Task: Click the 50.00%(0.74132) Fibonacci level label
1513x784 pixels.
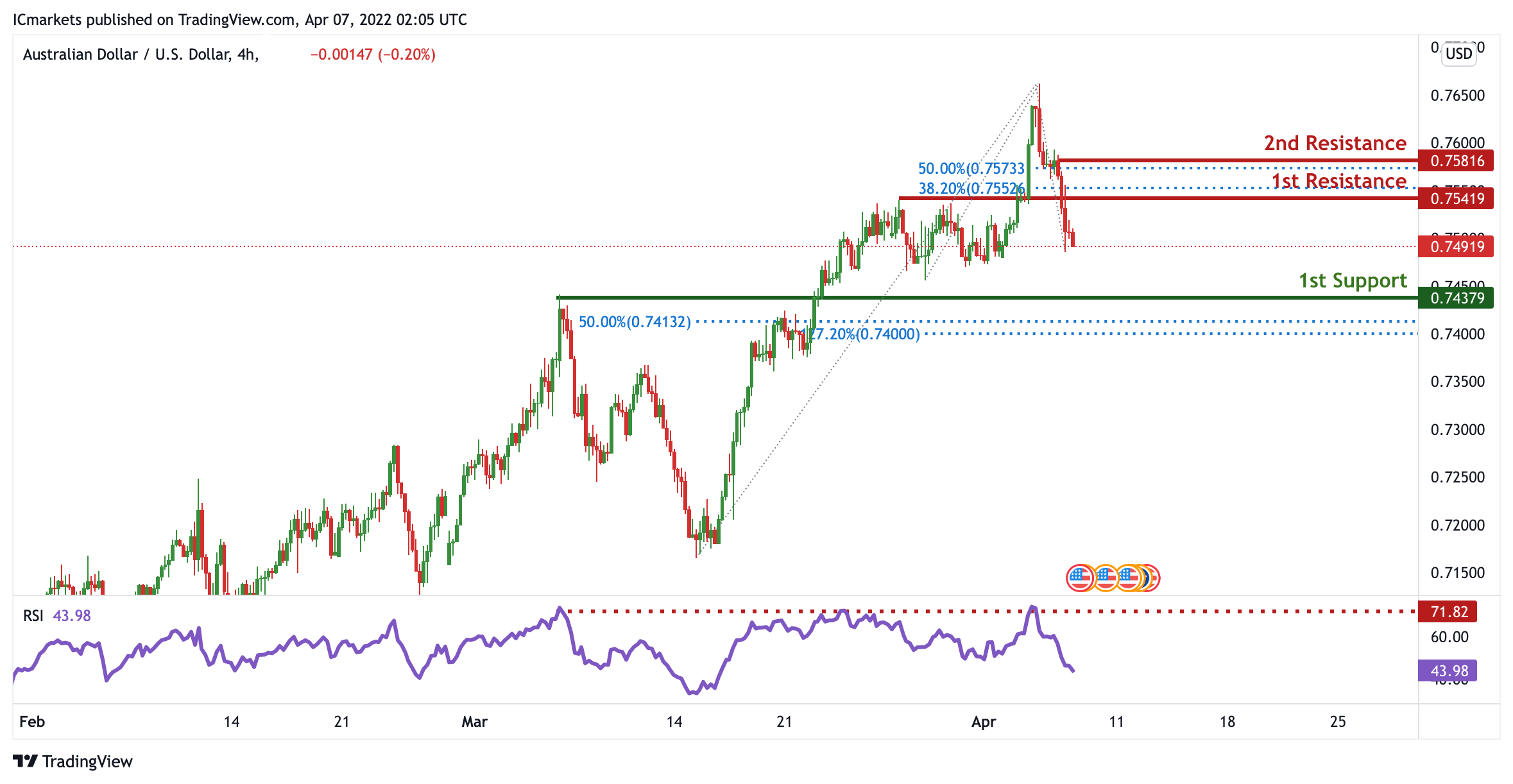Action: tap(635, 321)
